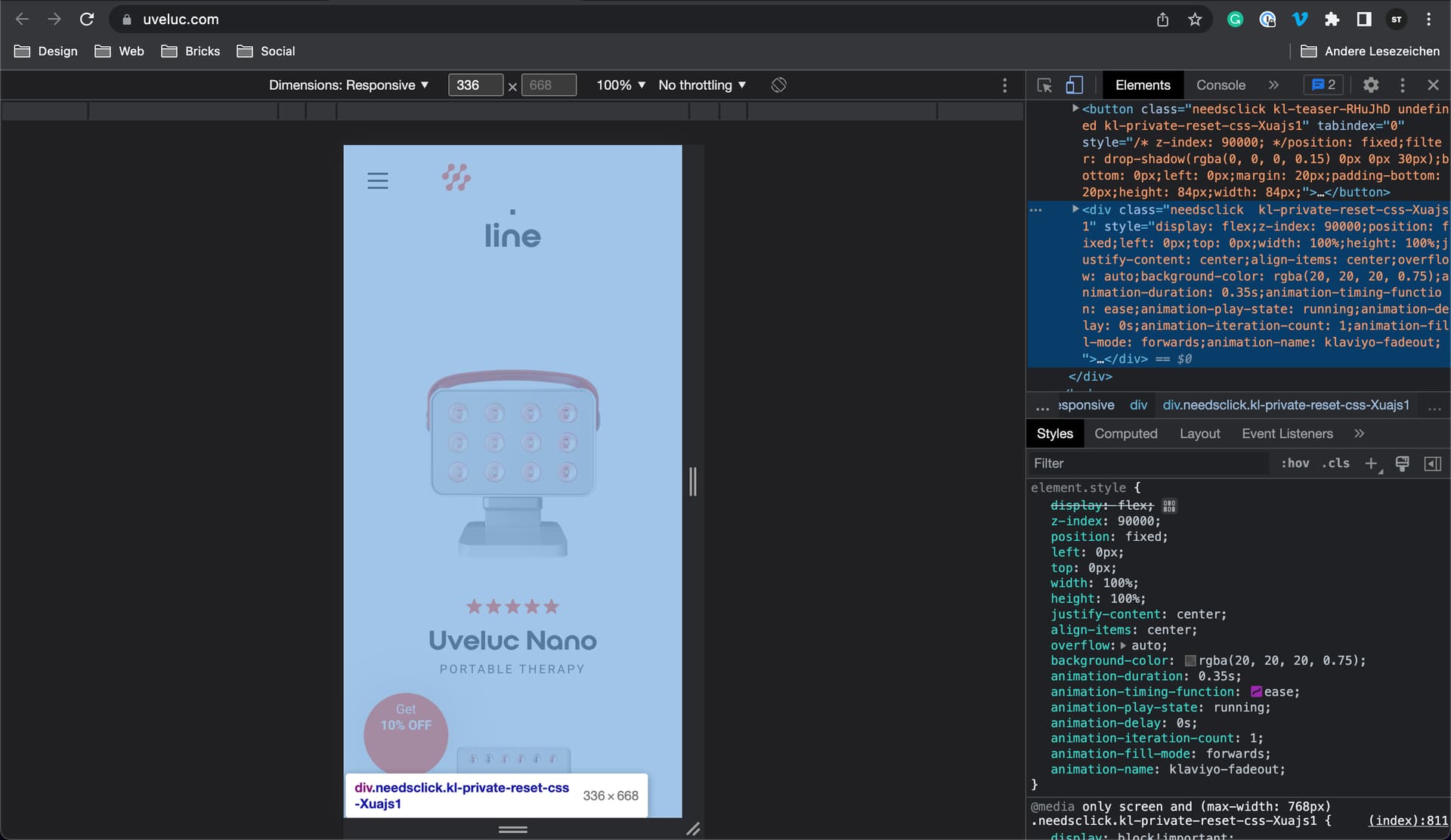1451x840 pixels.
Task: Switch to the Console tab
Action: click(1221, 85)
